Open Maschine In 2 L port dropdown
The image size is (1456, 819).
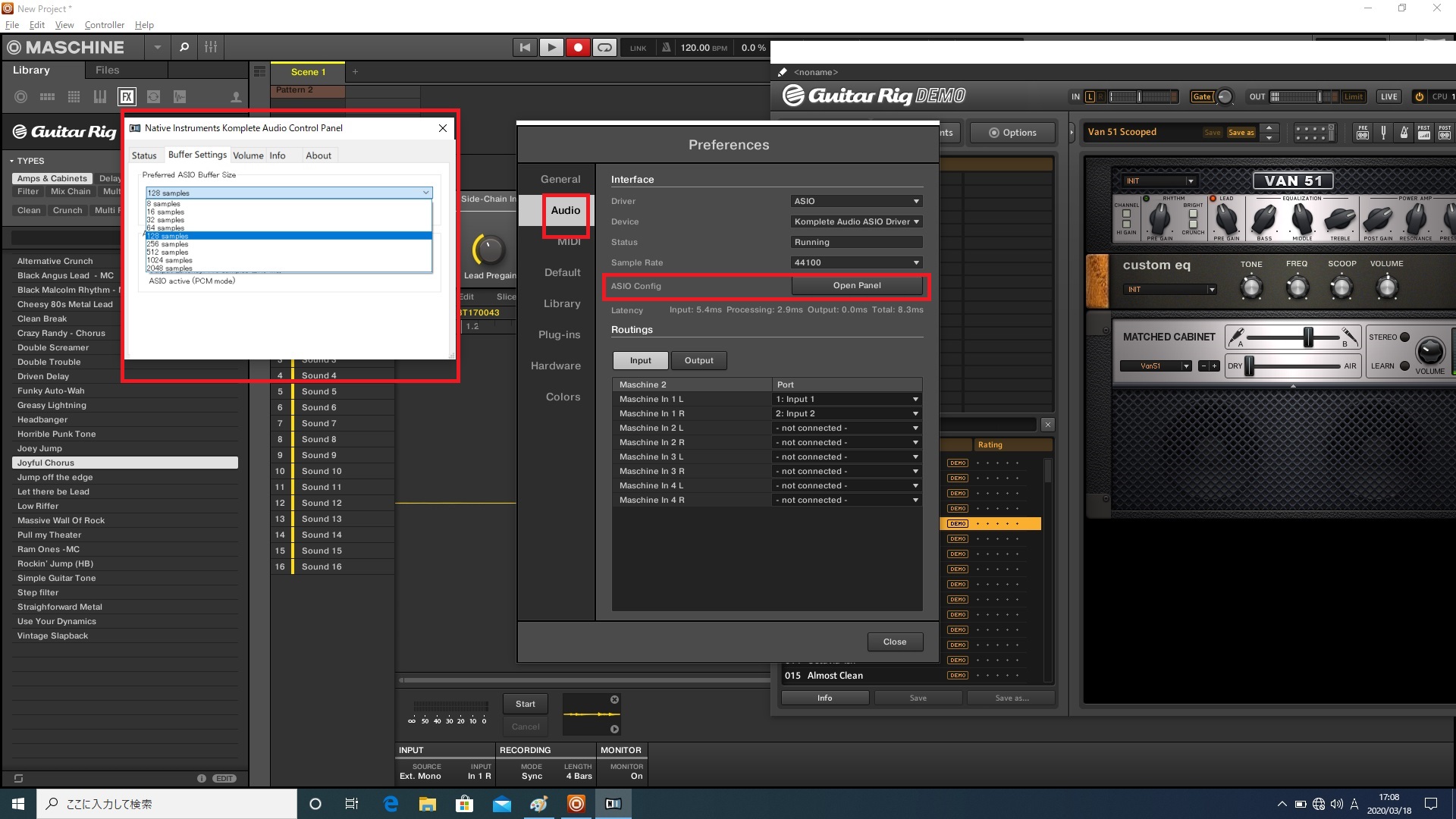click(846, 428)
